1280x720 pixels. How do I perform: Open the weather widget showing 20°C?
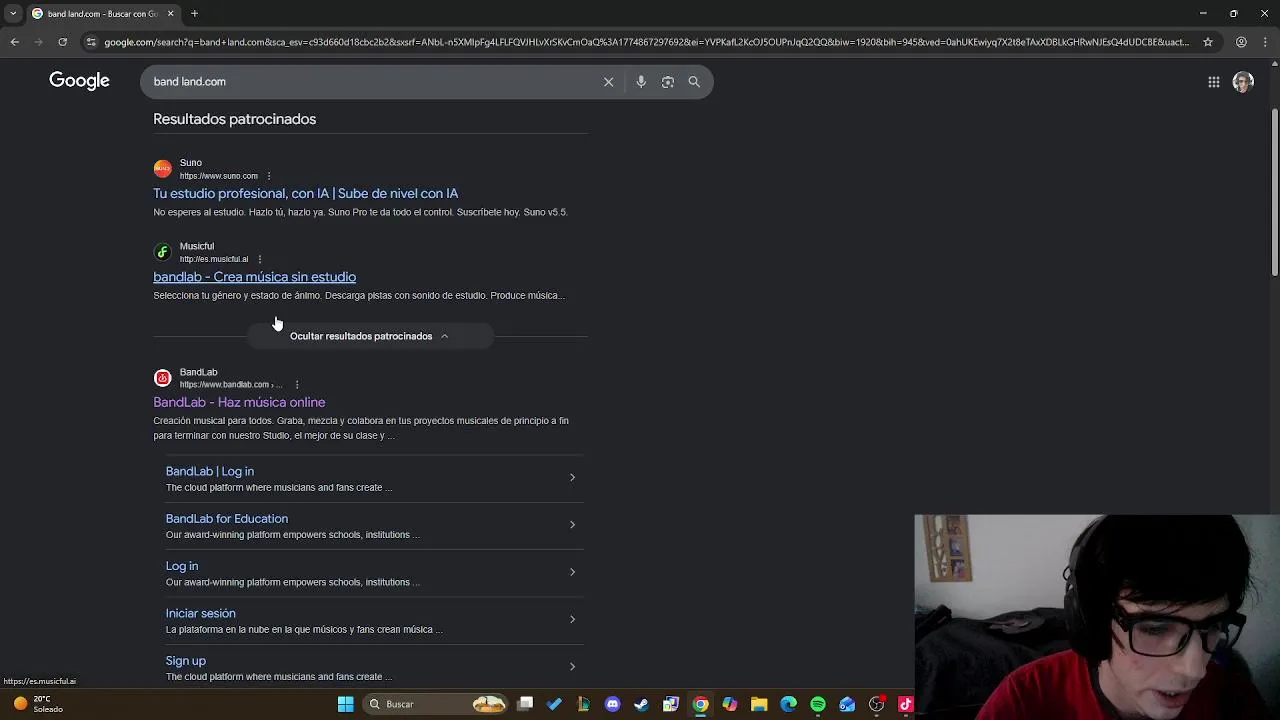pyautogui.click(x=38, y=704)
